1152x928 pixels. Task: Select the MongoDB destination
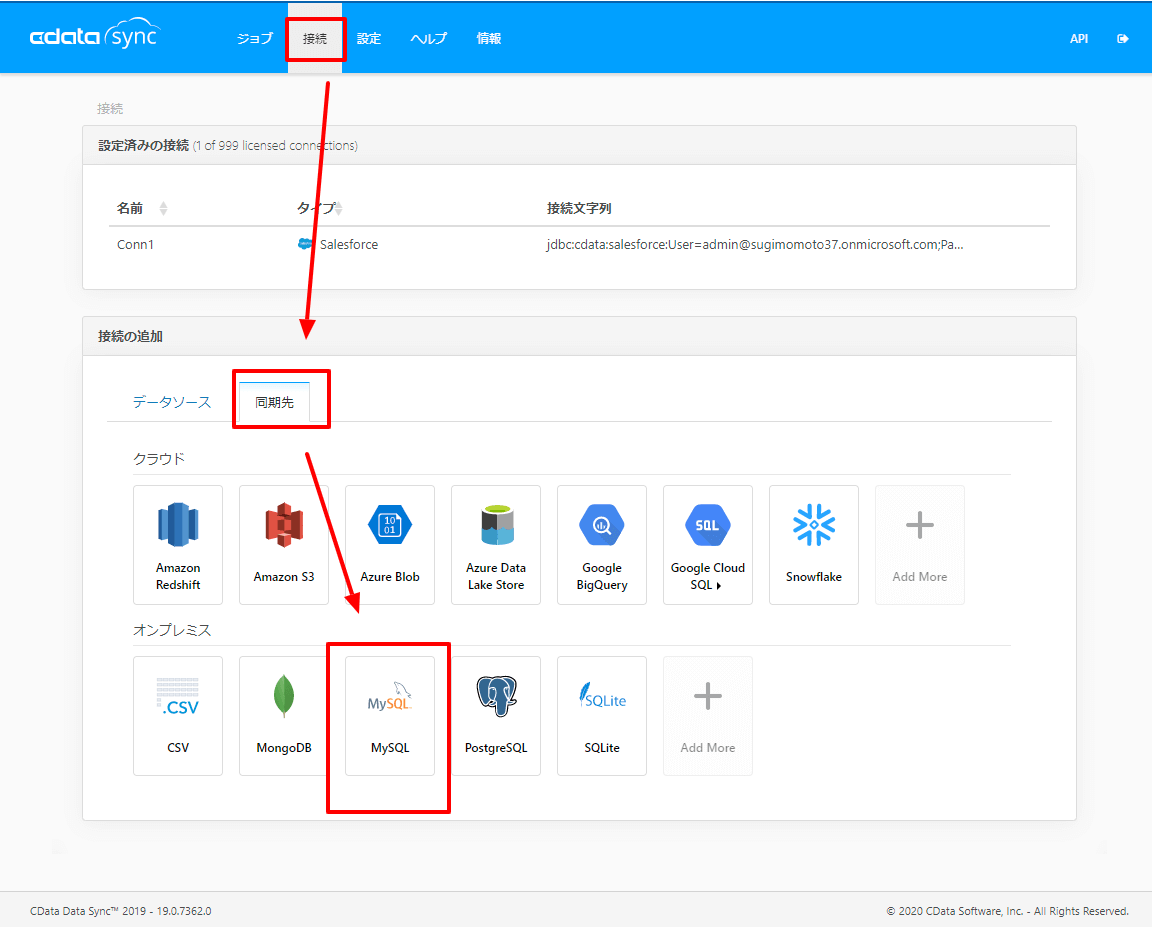pyautogui.click(x=284, y=716)
